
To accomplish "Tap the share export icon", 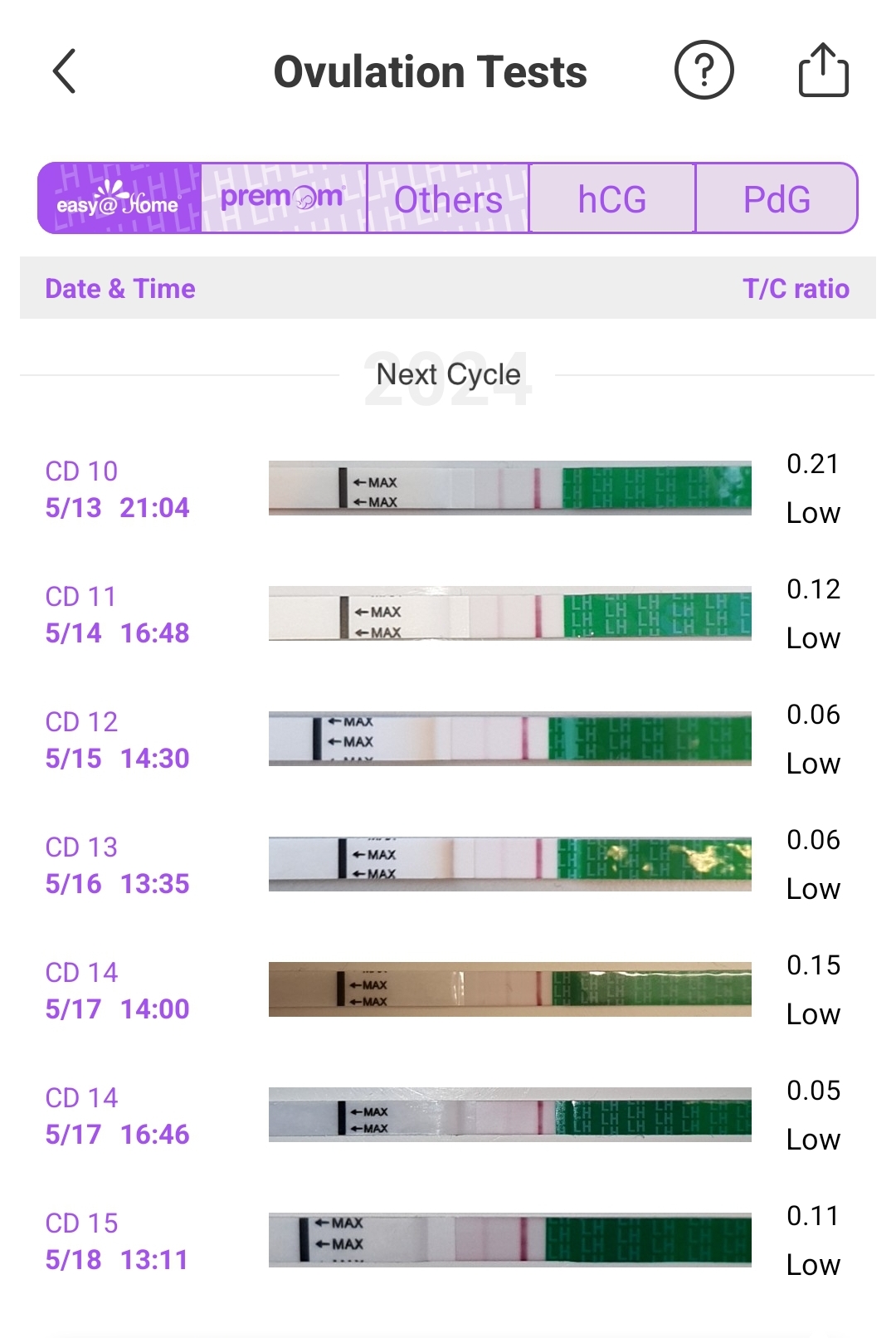I will click(x=823, y=71).
